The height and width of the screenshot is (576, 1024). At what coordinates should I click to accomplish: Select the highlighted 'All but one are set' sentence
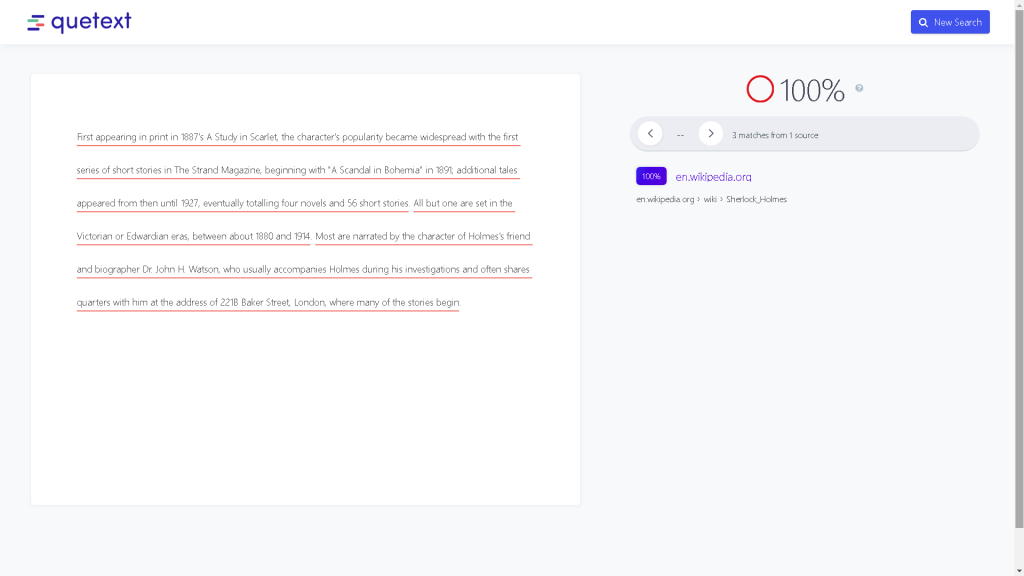click(x=462, y=203)
